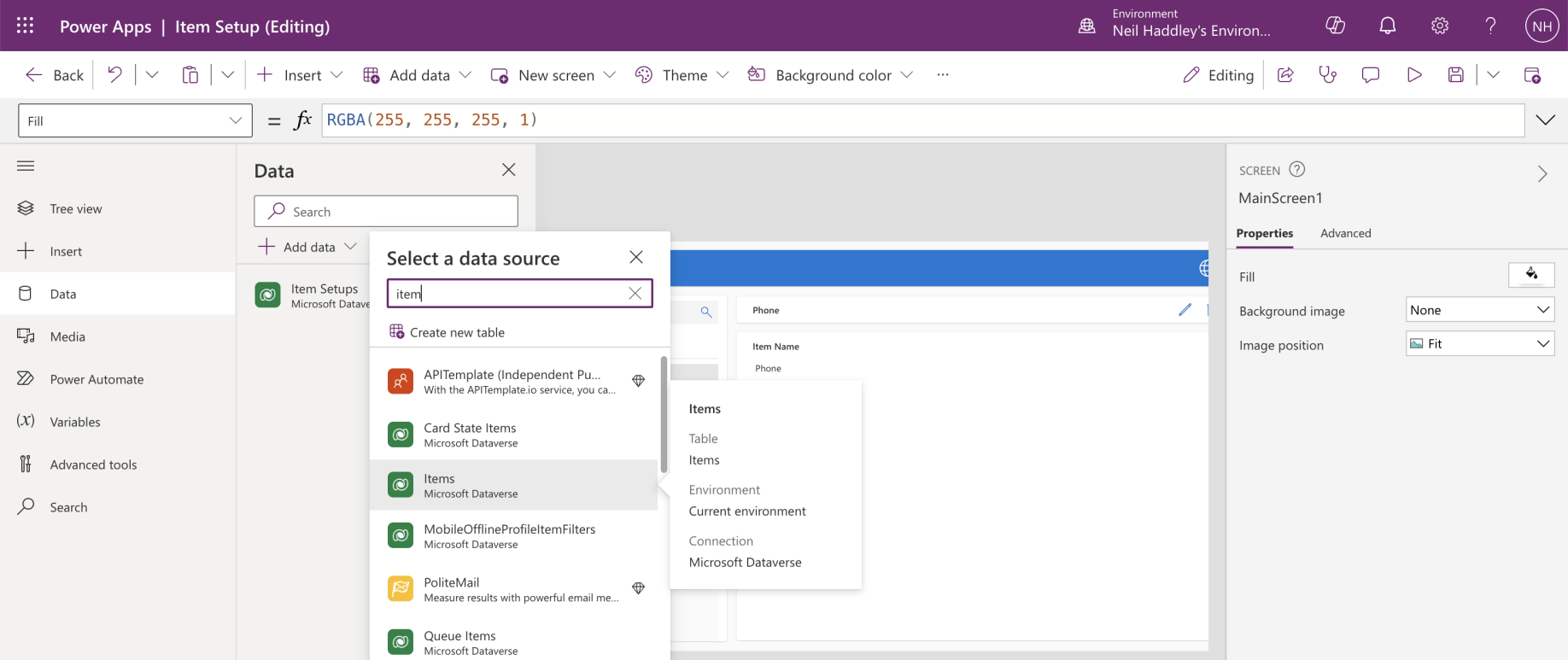This screenshot has width=1568, height=660.
Task: Open Tree view in left sidebar
Action: (75, 208)
